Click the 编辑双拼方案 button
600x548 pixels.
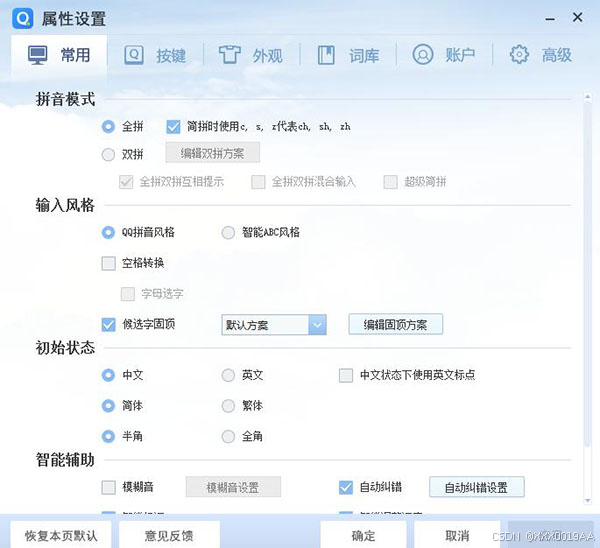click(213, 153)
